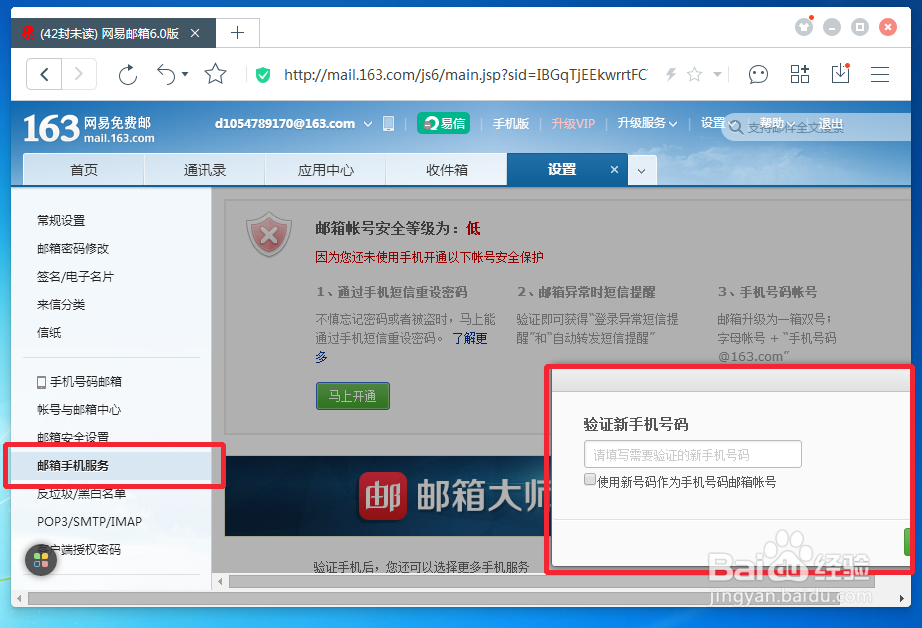Expand the tab list chevron dropdown
Screen dimensions: 922x628
pos(642,171)
